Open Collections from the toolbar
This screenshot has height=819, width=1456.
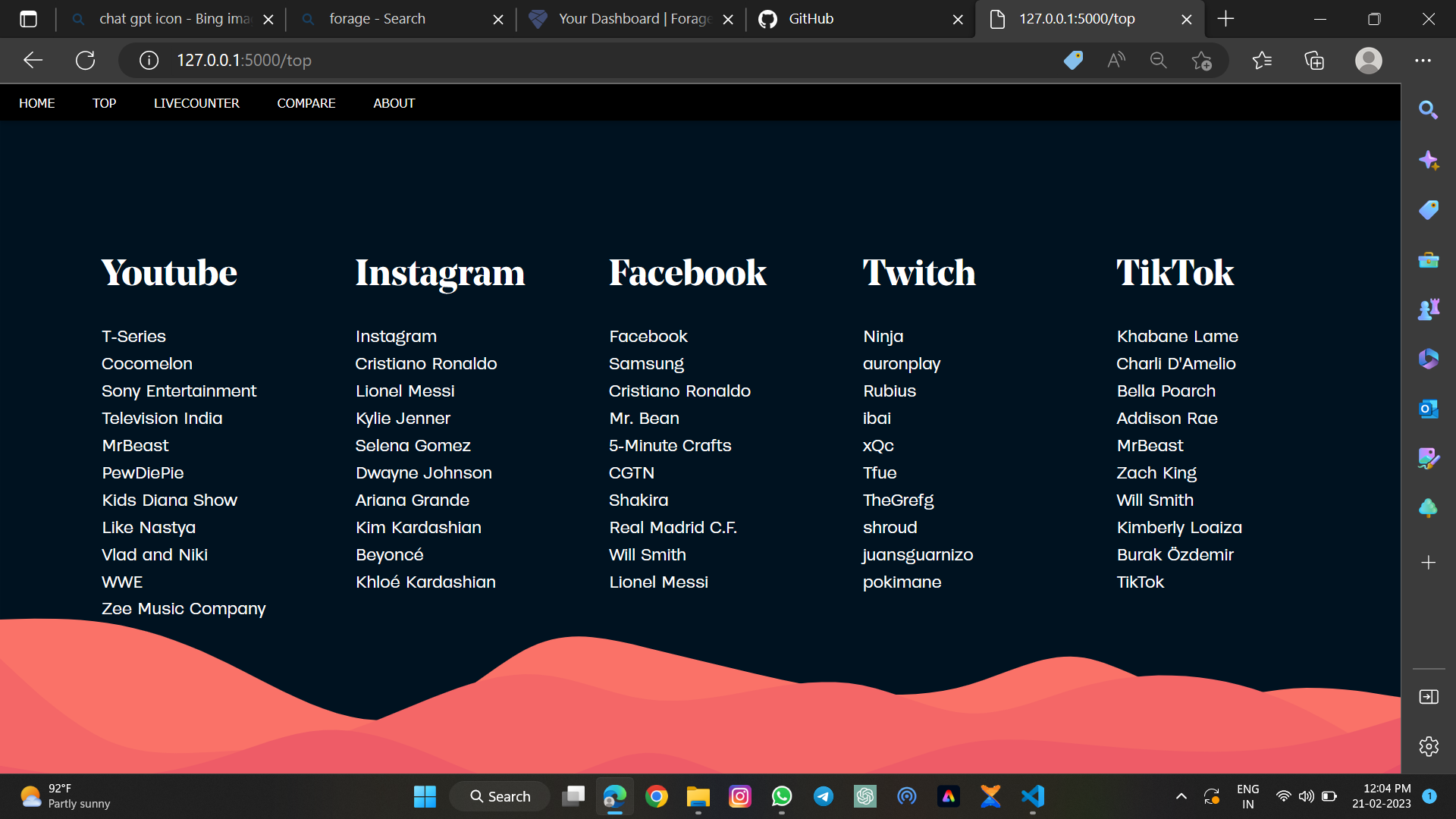pos(1314,60)
